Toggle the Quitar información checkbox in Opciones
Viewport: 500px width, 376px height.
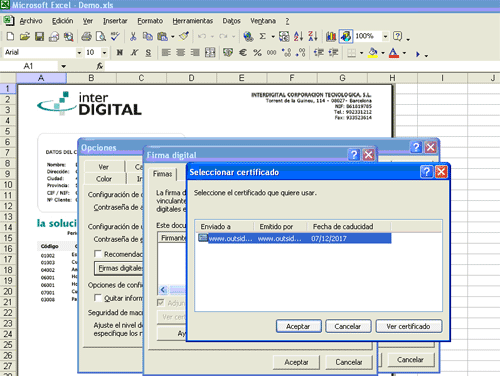[x=98, y=297]
